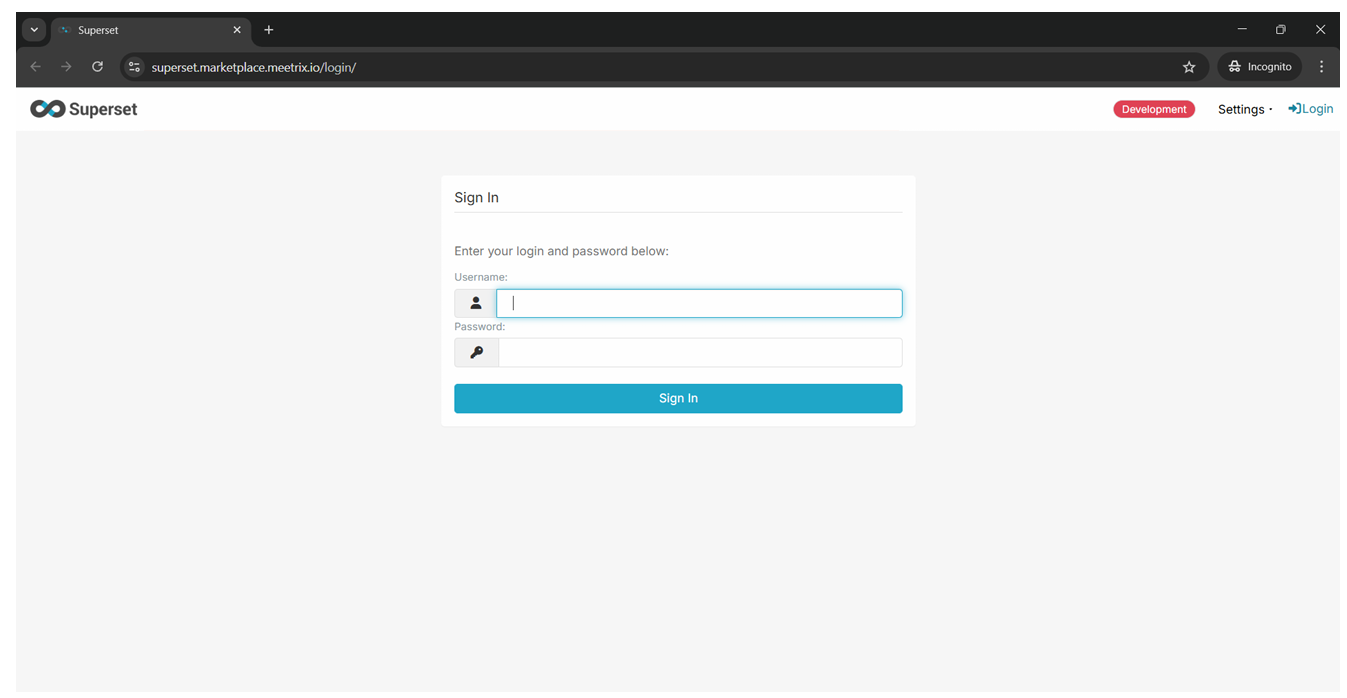Viewport: 1347px width, 698px height.
Task: Click the browser forward arrow
Action: click(x=66, y=67)
